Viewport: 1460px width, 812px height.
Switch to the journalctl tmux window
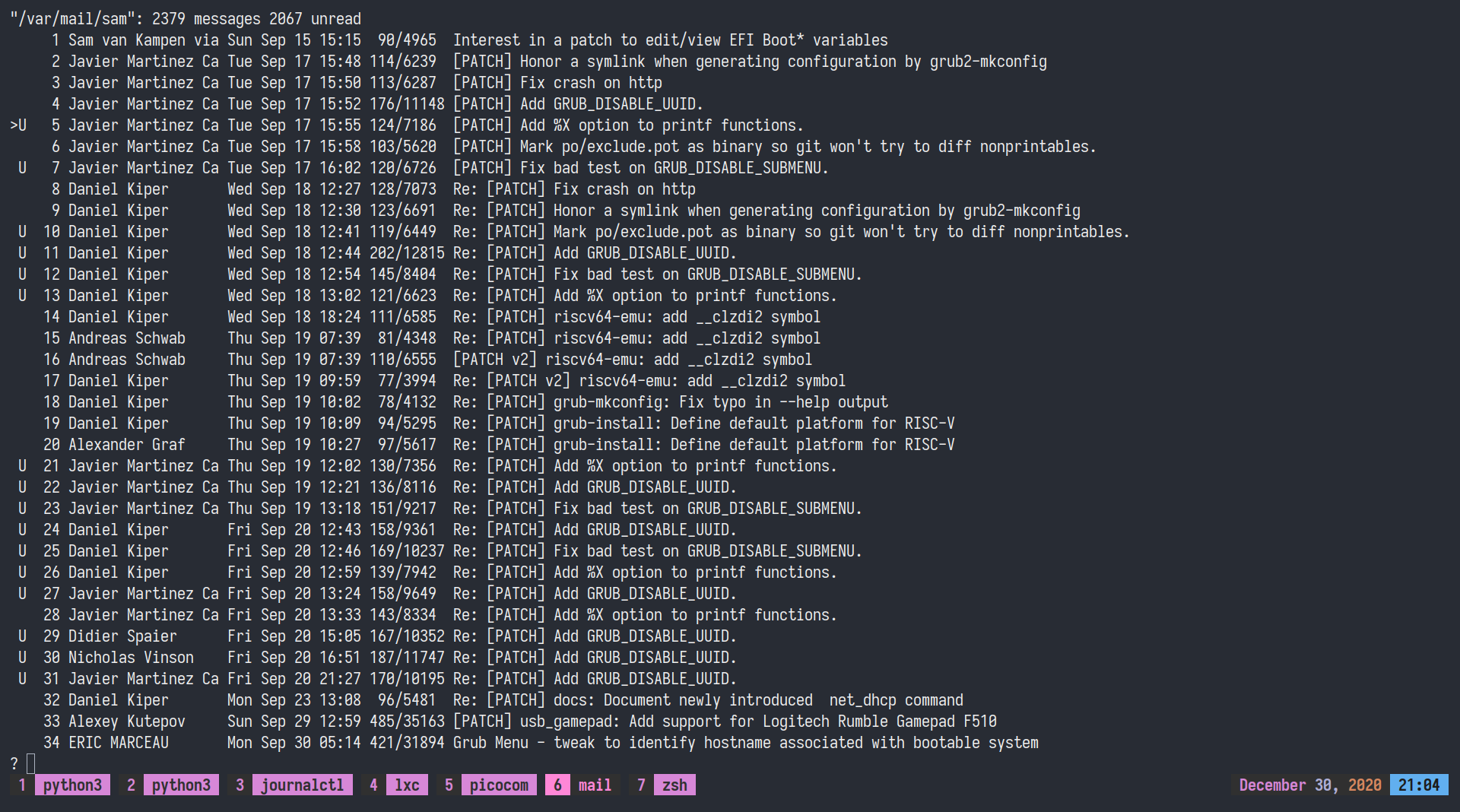pyautogui.click(x=301, y=785)
